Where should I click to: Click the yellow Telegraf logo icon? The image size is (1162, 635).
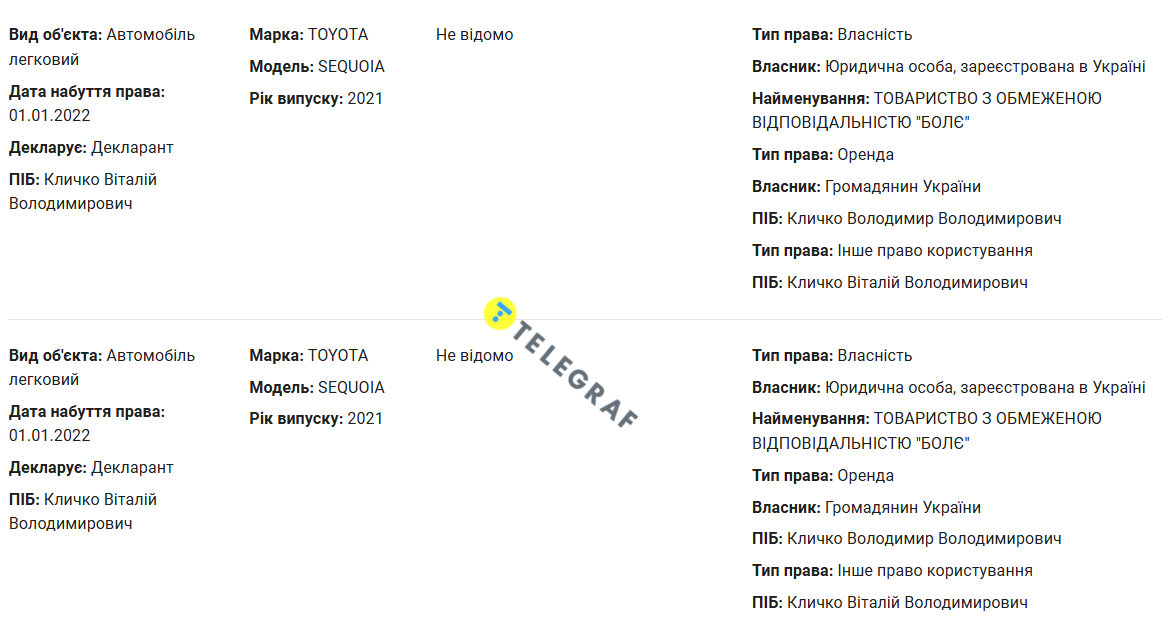(x=499, y=313)
